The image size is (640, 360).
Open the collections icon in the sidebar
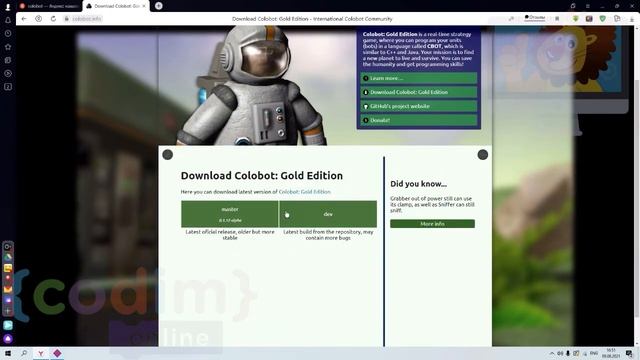[8, 60]
